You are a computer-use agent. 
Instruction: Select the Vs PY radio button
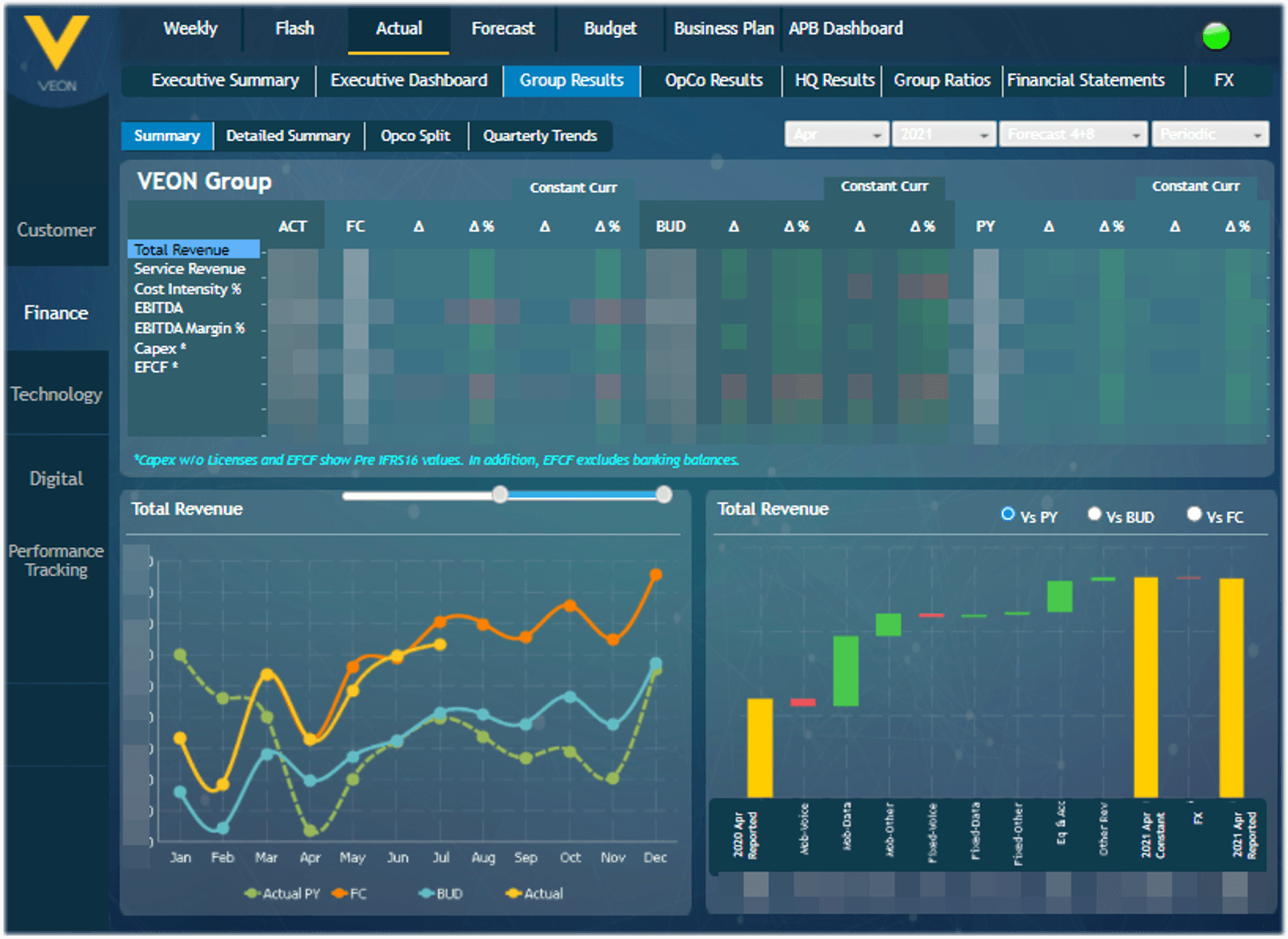tap(1008, 514)
